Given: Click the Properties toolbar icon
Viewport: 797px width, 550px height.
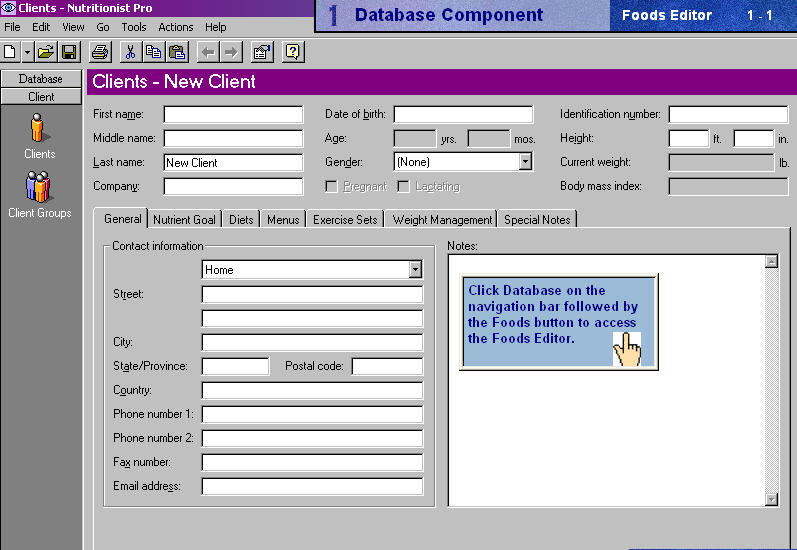Looking at the screenshot, I should coord(262,52).
